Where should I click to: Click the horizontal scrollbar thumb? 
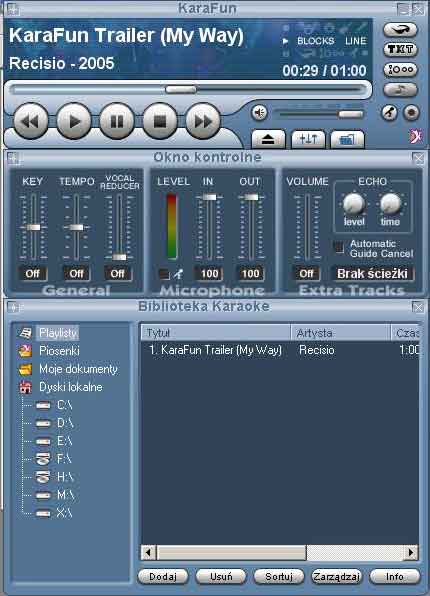(231, 553)
